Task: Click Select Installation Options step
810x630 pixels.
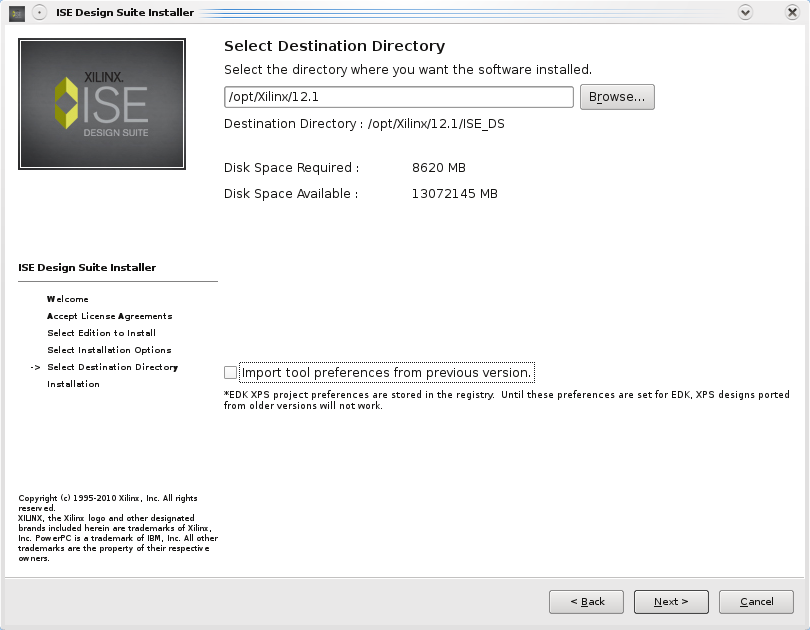Action: pyautogui.click(x=109, y=350)
